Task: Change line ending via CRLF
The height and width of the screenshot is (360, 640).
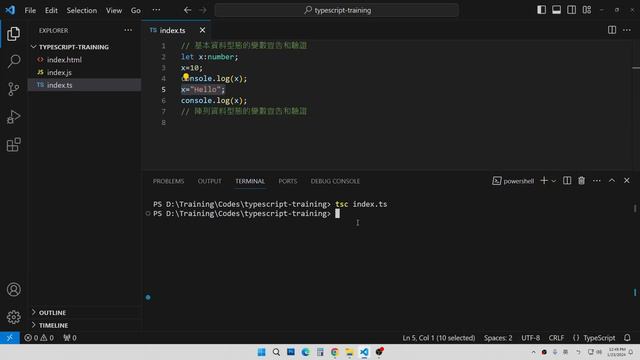Action: (556, 338)
